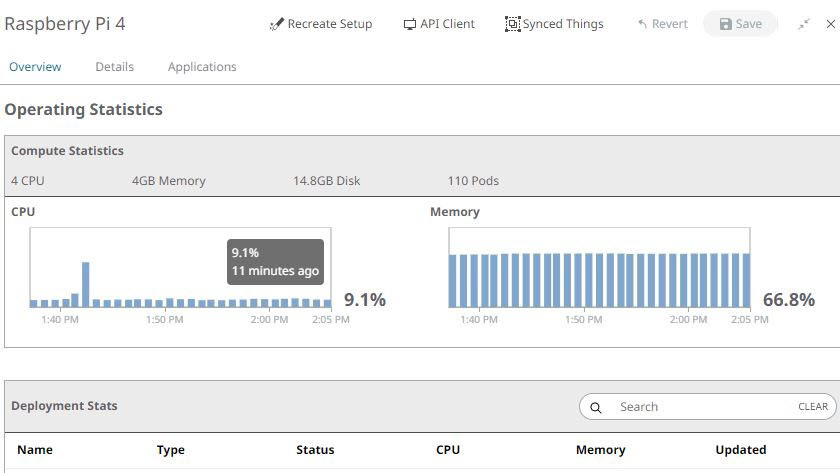
Task: Sort deployments by Status column
Action: [315, 450]
